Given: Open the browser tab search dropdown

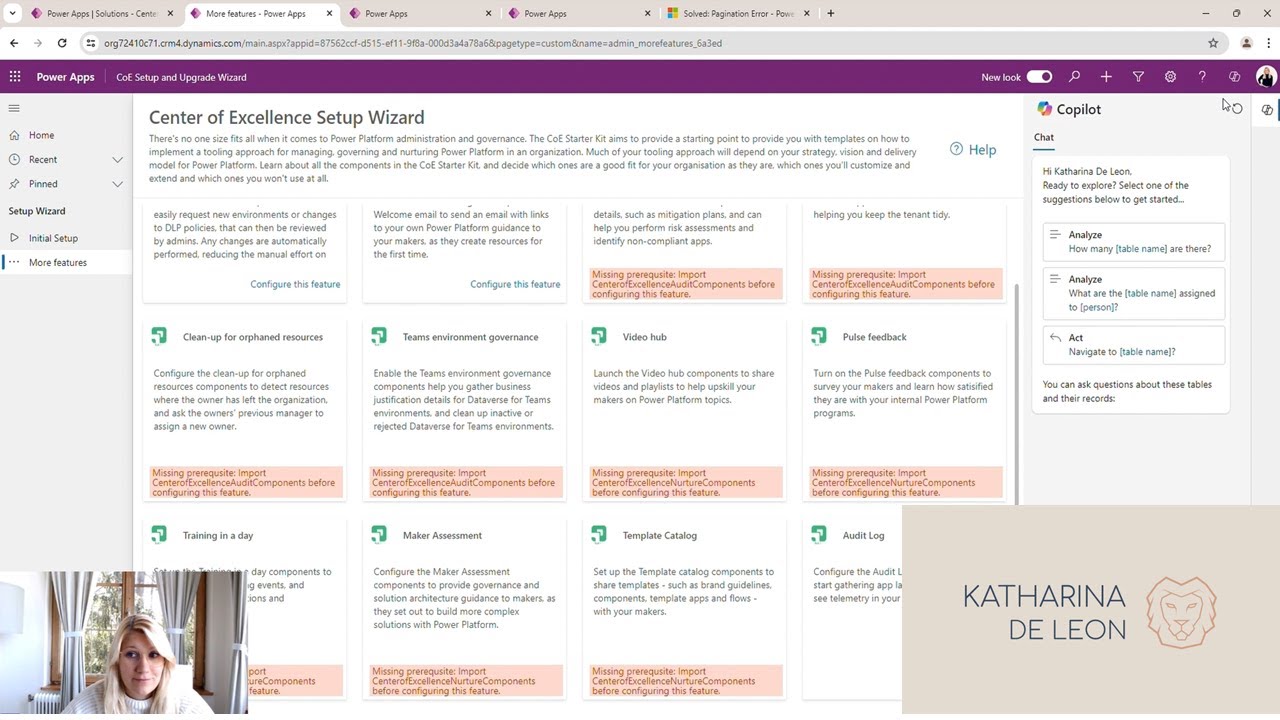Looking at the screenshot, I should pyautogui.click(x=13, y=14).
